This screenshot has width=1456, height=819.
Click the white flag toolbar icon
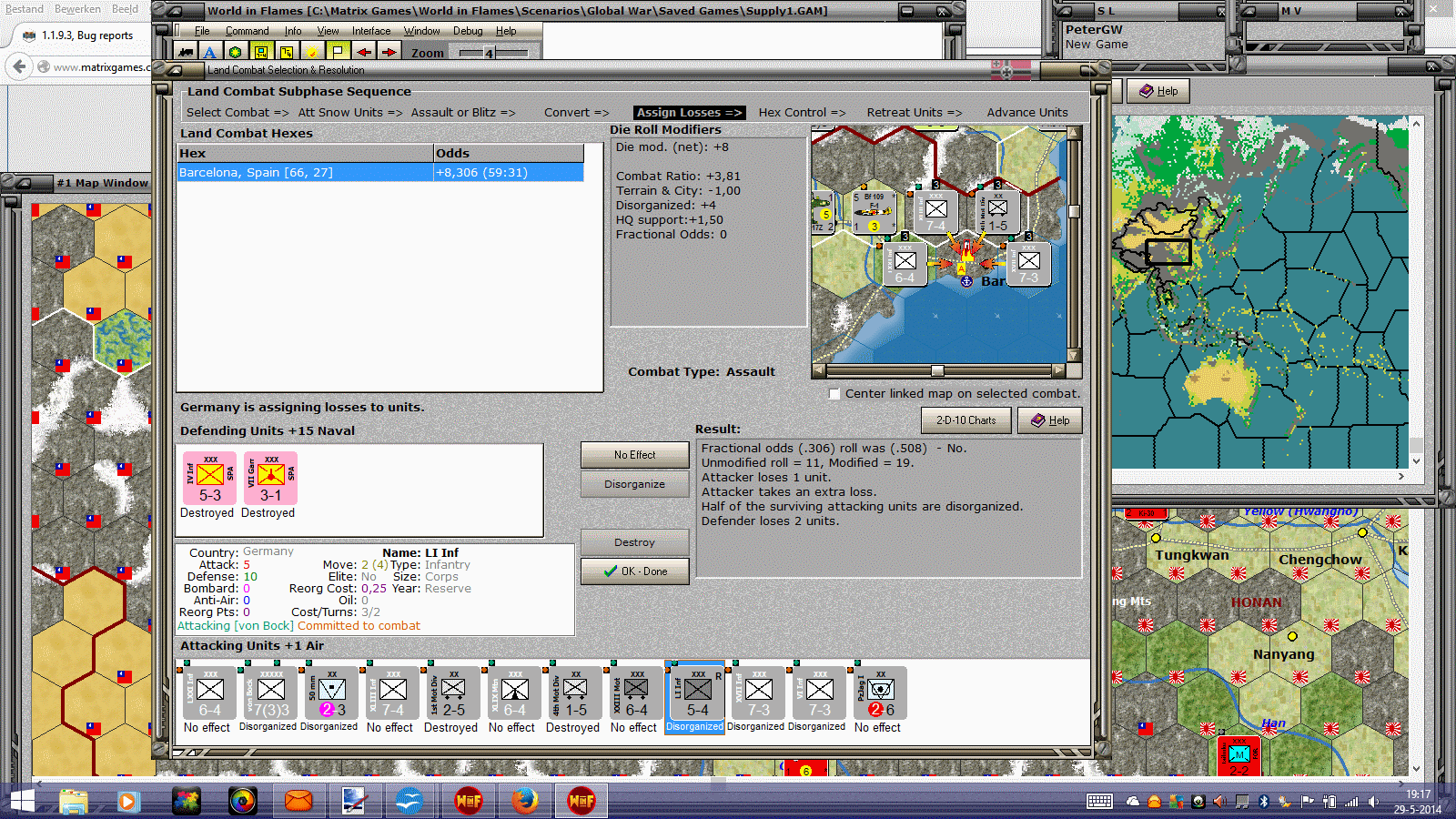tap(338, 52)
